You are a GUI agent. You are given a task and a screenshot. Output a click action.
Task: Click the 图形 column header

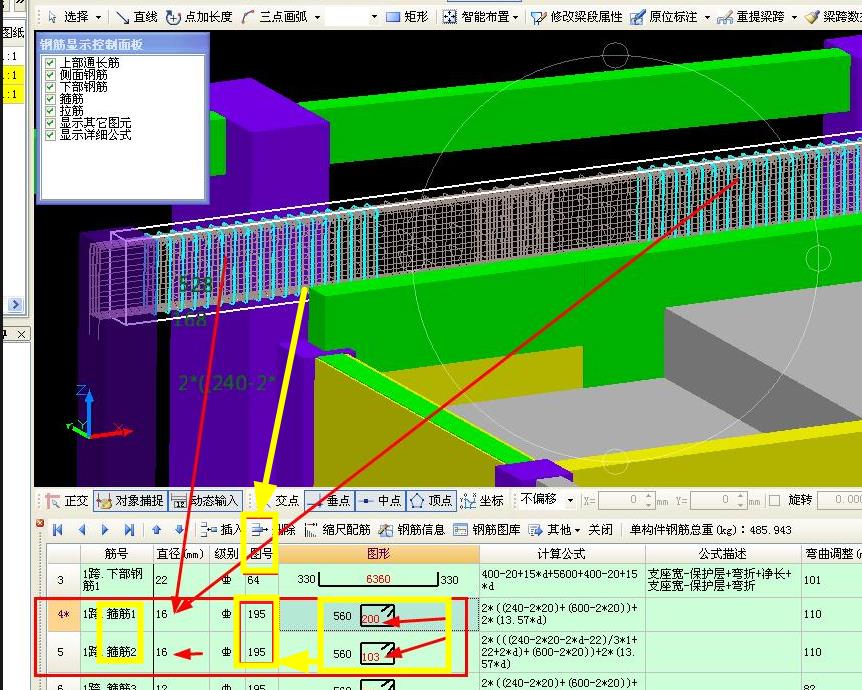[x=379, y=554]
